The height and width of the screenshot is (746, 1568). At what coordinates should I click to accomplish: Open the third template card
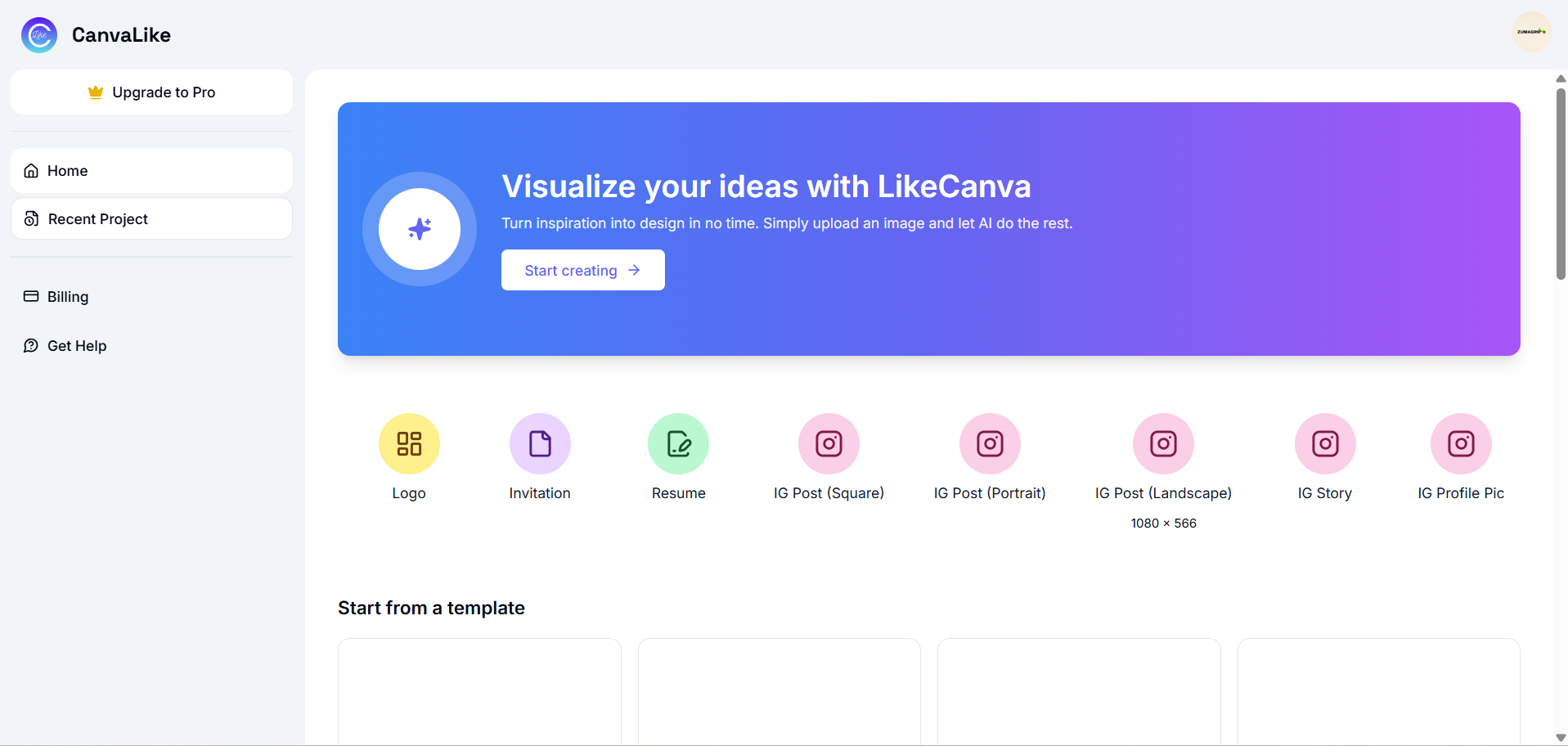click(1079, 692)
